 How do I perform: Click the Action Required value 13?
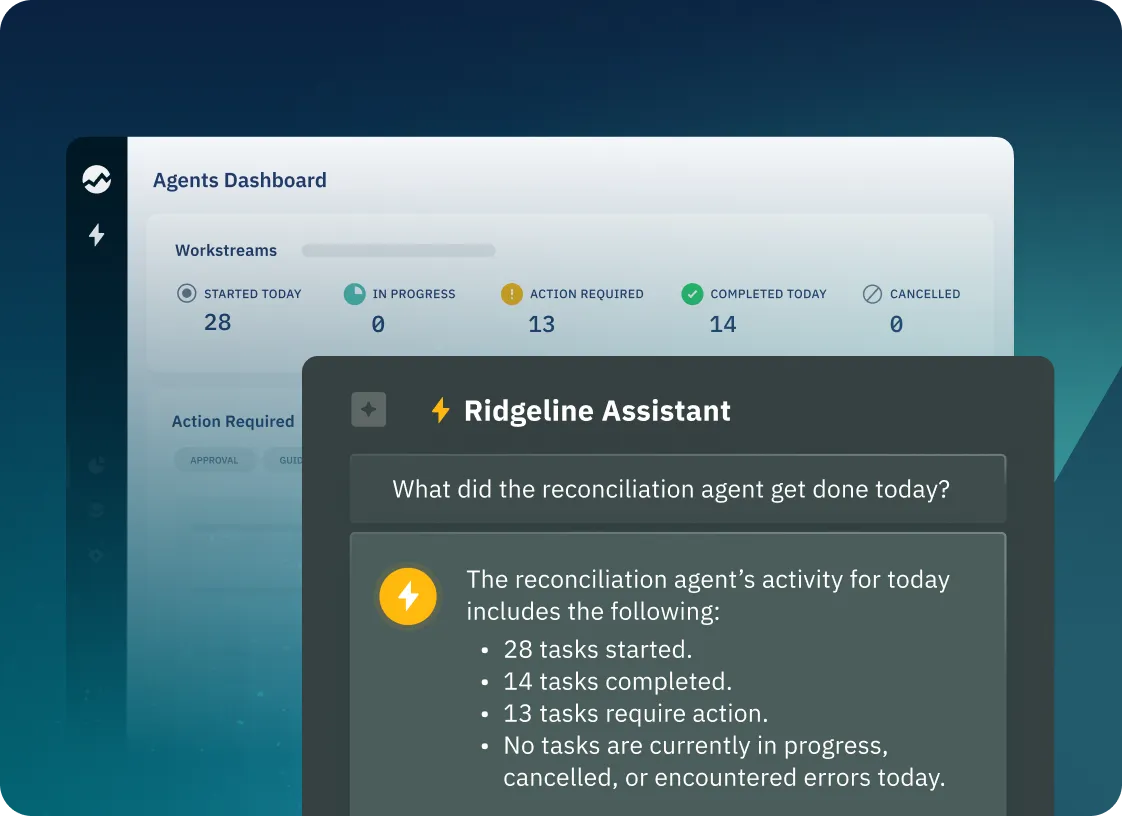click(542, 324)
